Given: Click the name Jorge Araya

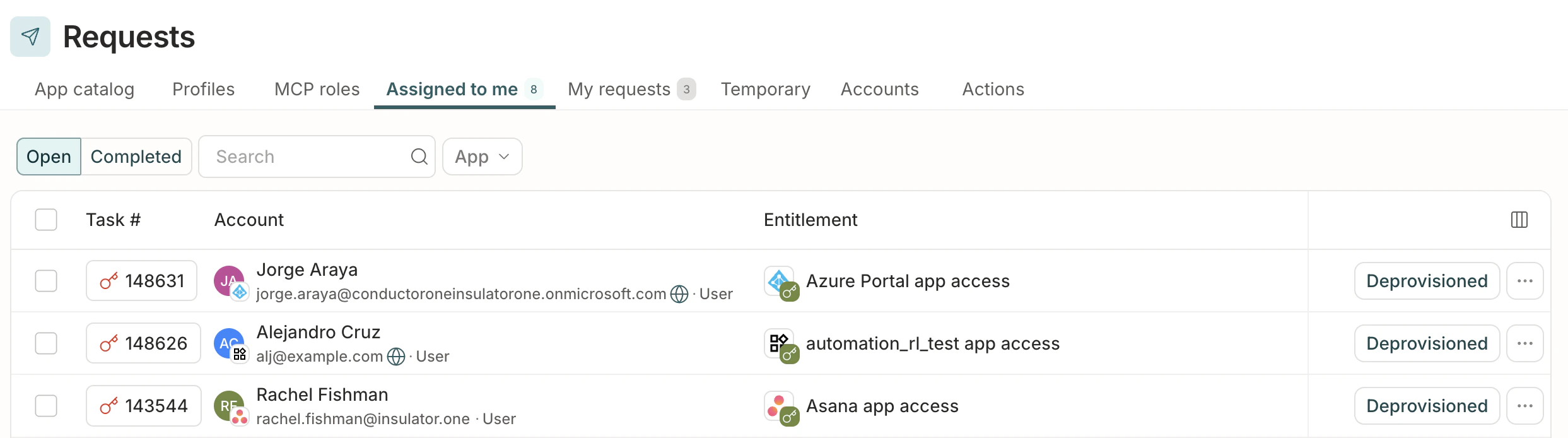Looking at the screenshot, I should [307, 269].
